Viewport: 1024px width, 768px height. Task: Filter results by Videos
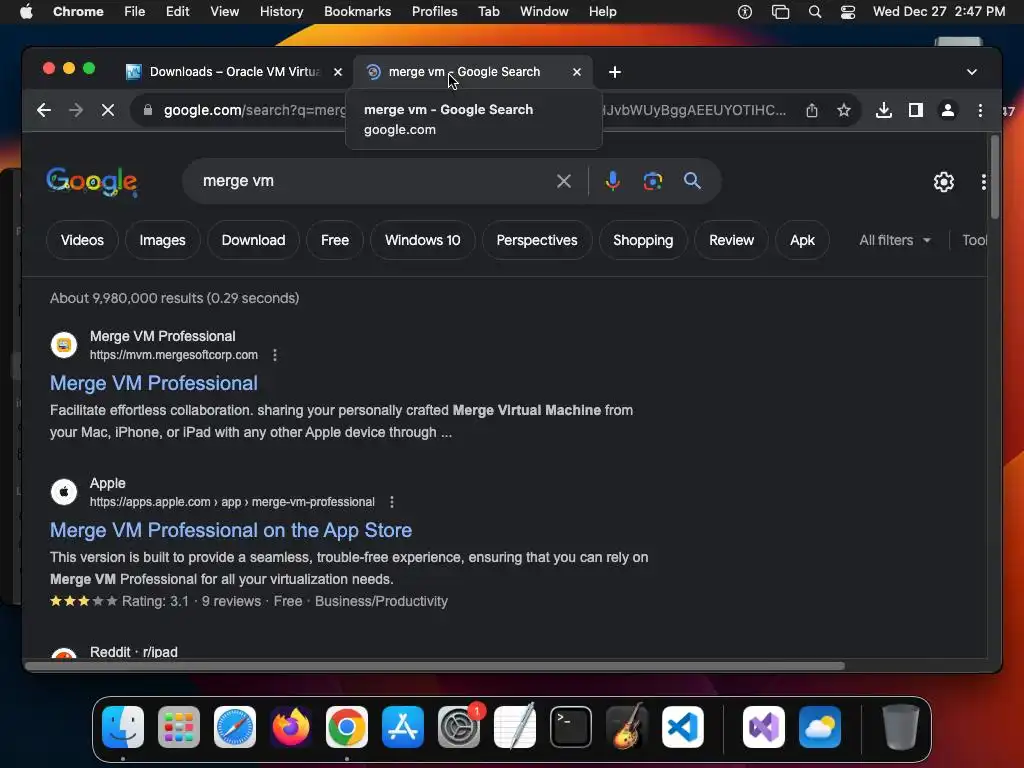82,240
